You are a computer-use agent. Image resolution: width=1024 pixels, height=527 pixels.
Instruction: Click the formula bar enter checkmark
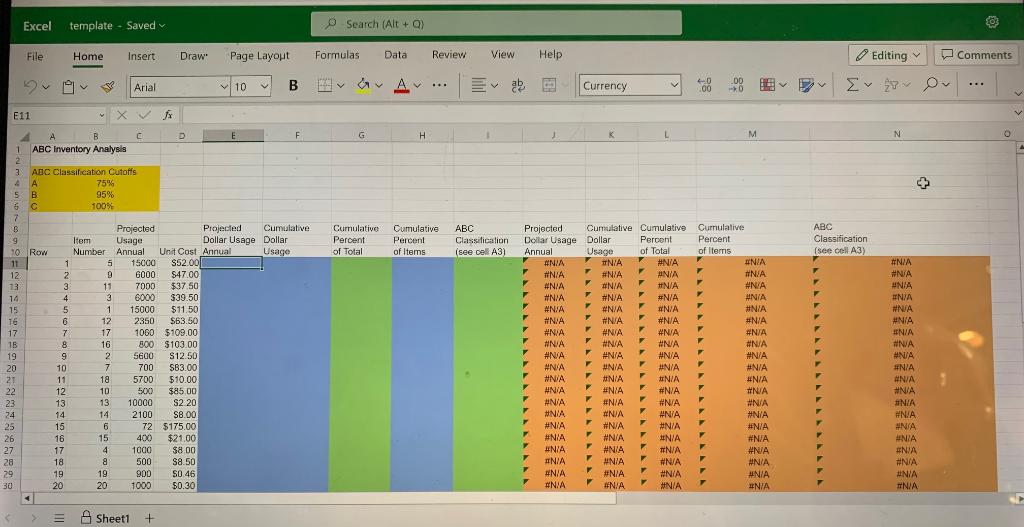click(144, 116)
